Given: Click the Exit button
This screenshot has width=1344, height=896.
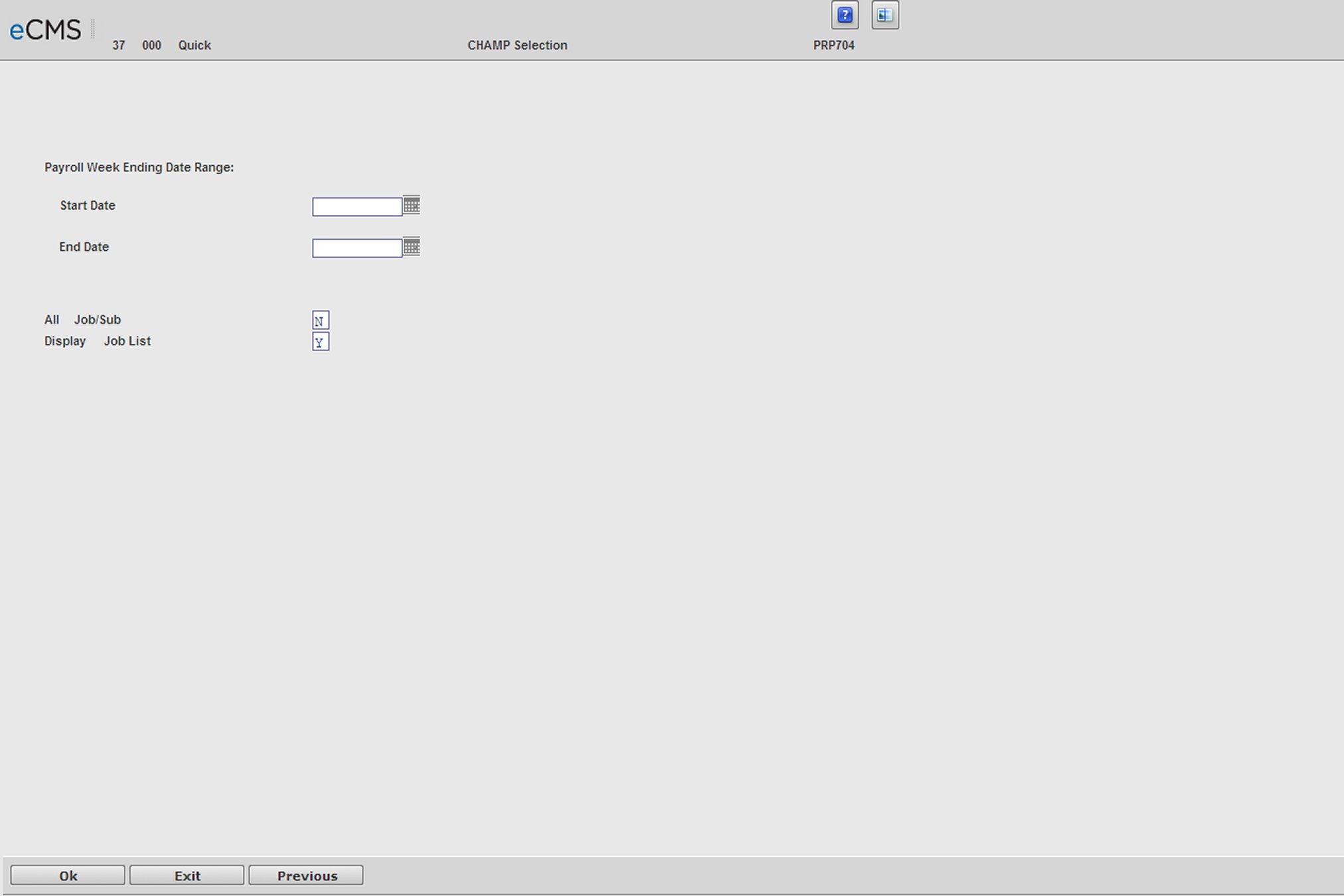Looking at the screenshot, I should point(187,875).
